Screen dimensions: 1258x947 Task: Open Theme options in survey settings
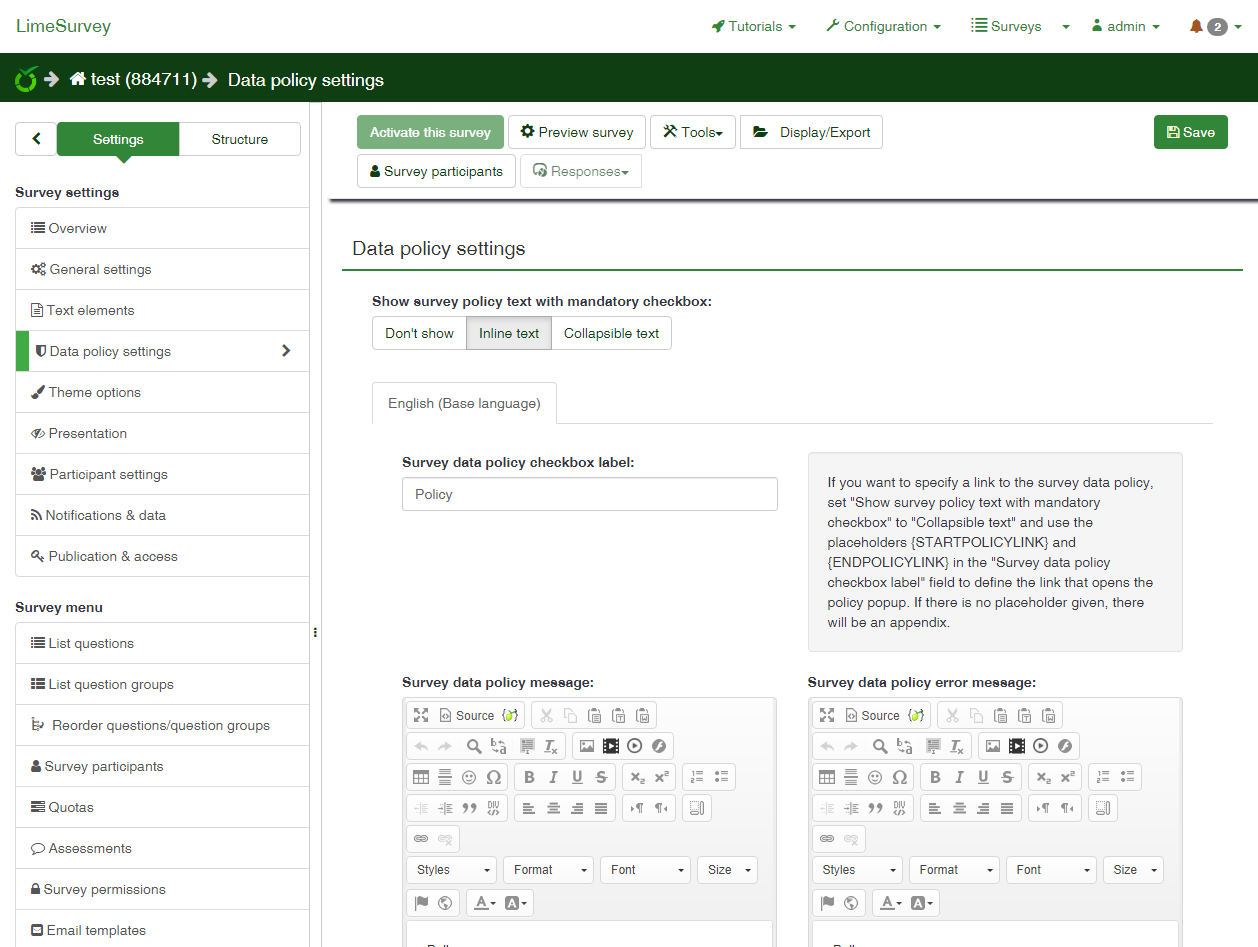[95, 392]
